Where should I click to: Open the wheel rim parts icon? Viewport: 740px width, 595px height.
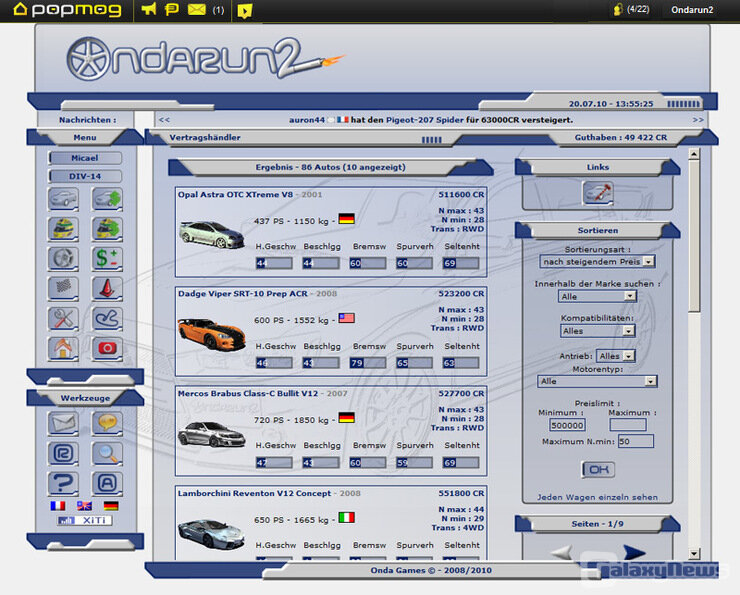point(63,259)
